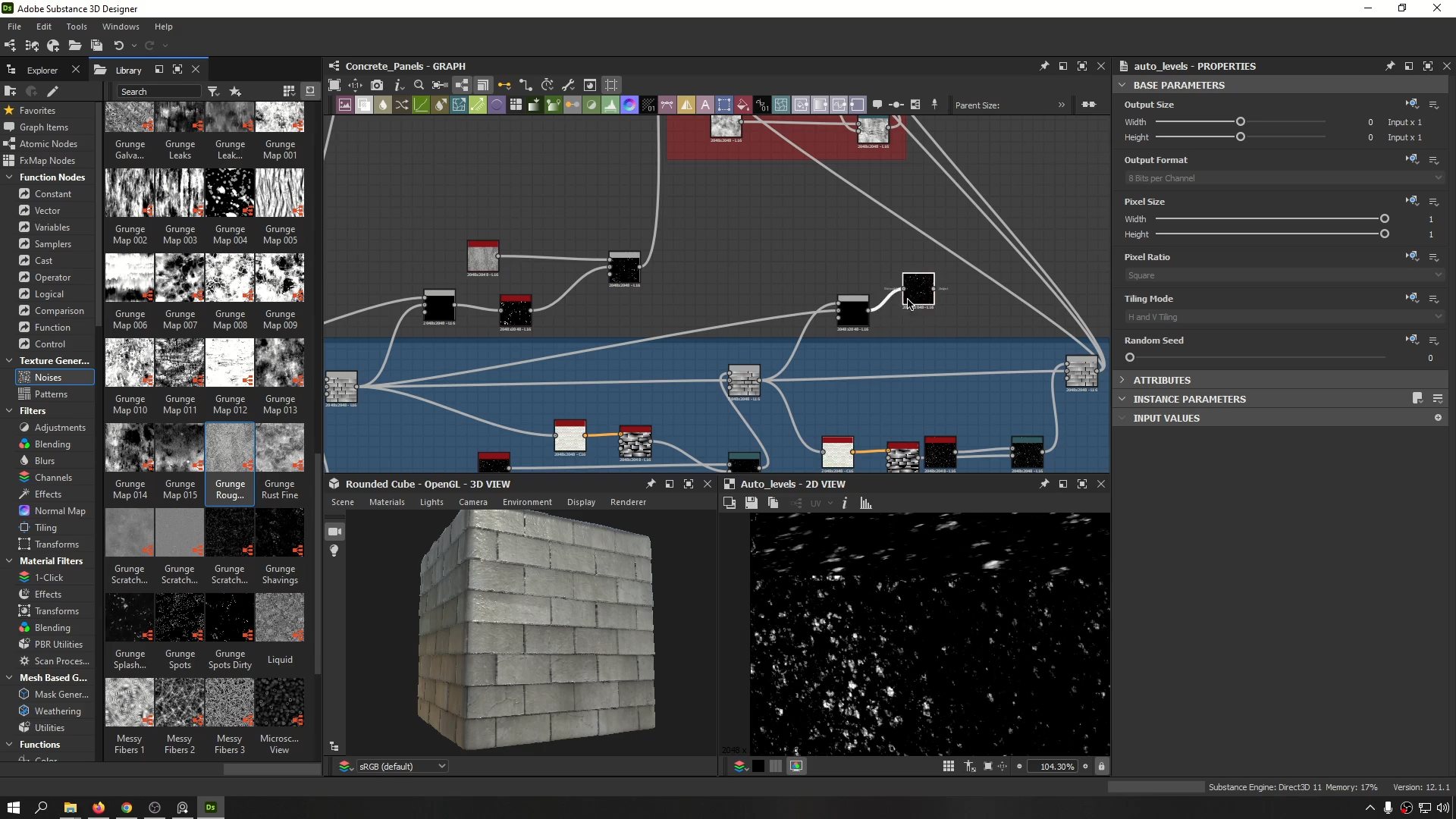
Task: Open the Windows menu
Action: 120,27
